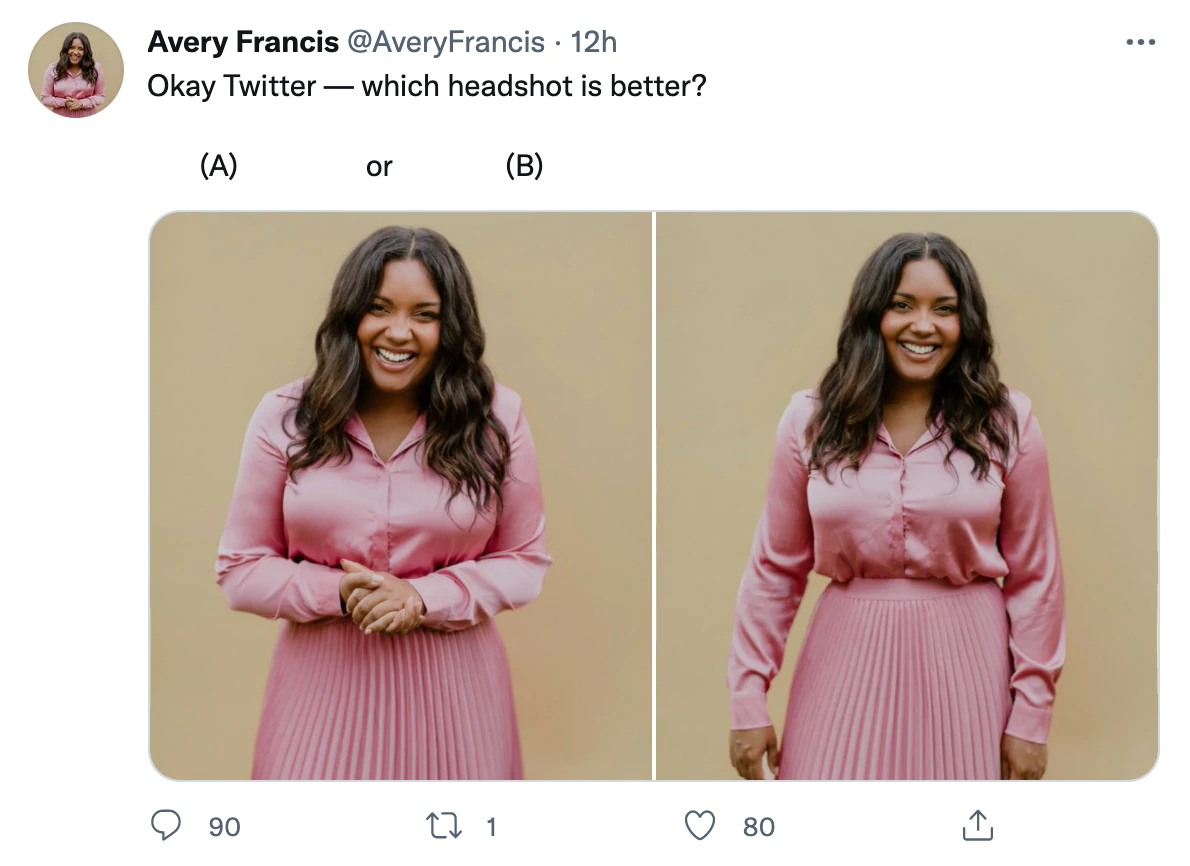Click the 80 likes count
This screenshot has height=866, width=1190.
759,827
